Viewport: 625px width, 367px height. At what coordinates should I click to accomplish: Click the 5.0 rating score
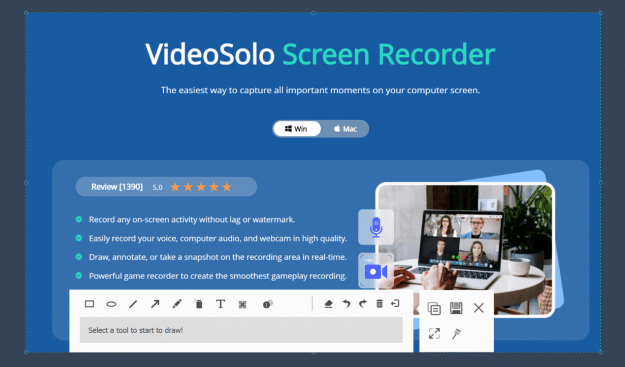coord(157,187)
